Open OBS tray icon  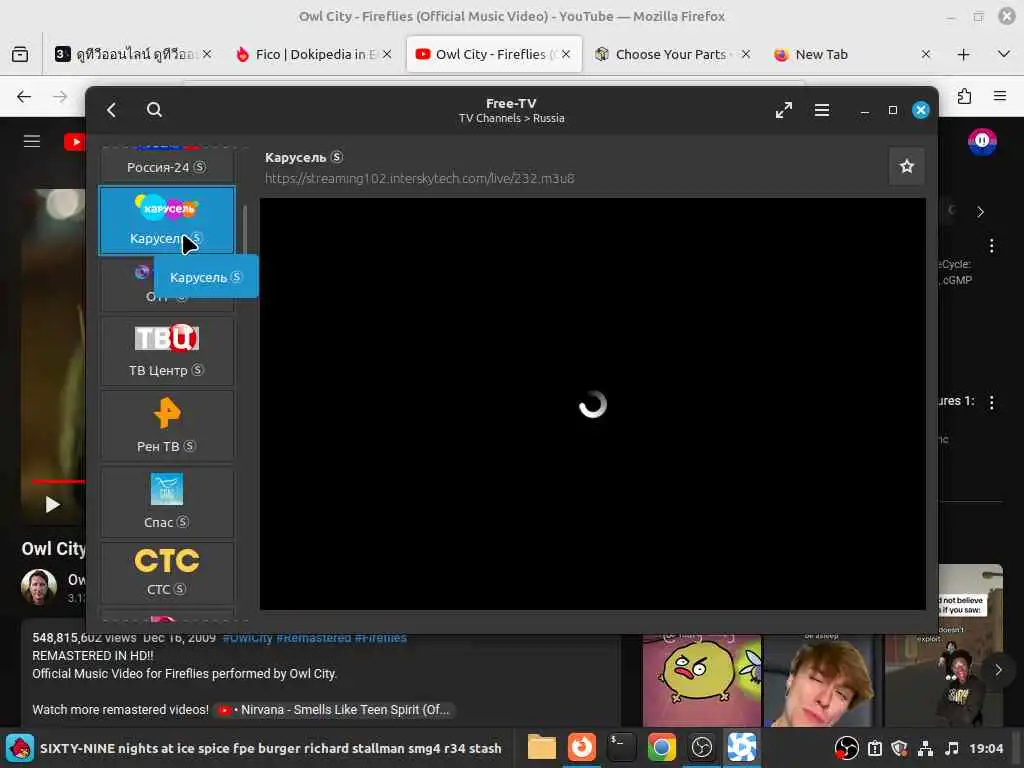click(x=846, y=748)
